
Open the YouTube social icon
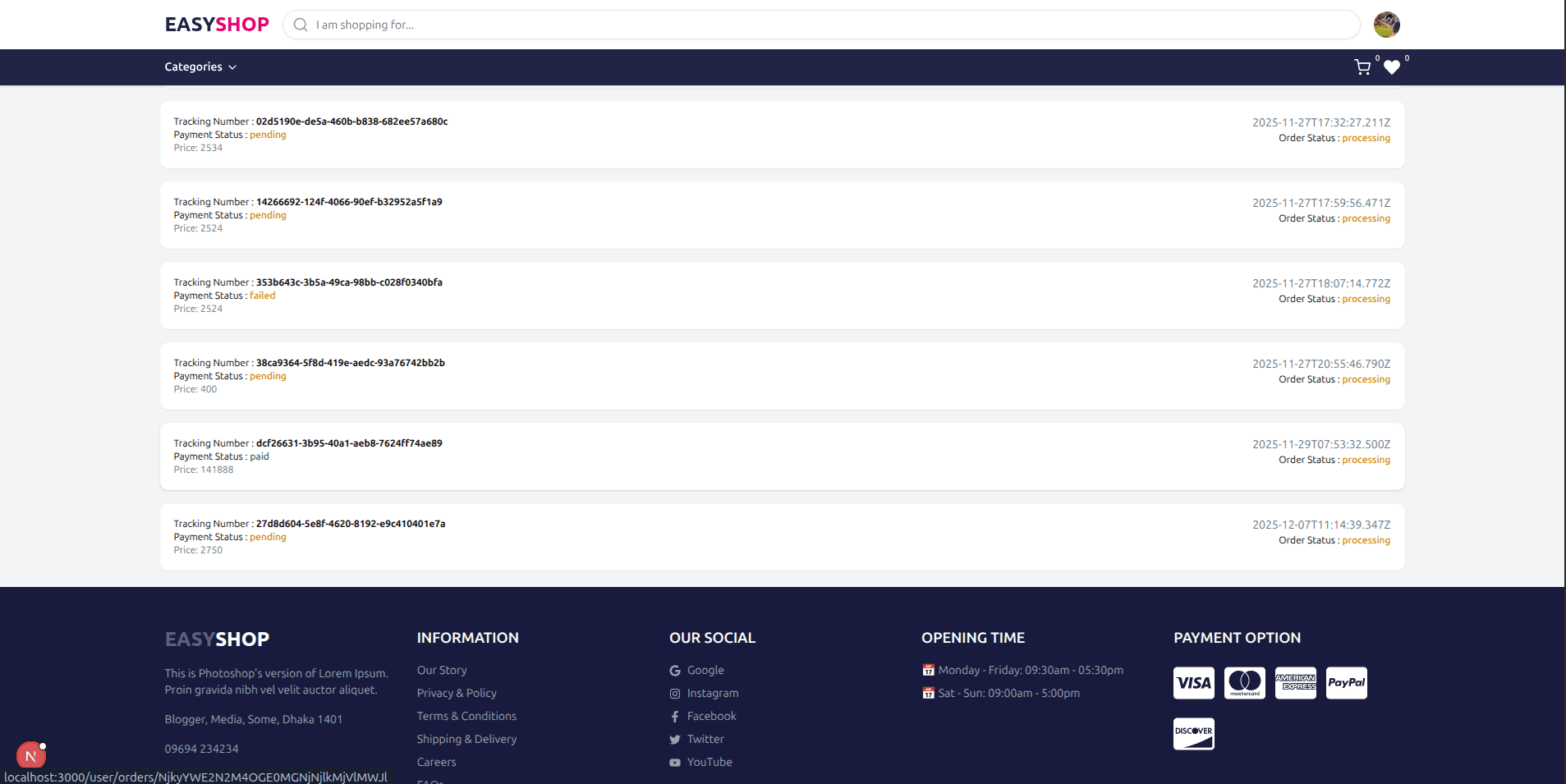click(674, 762)
